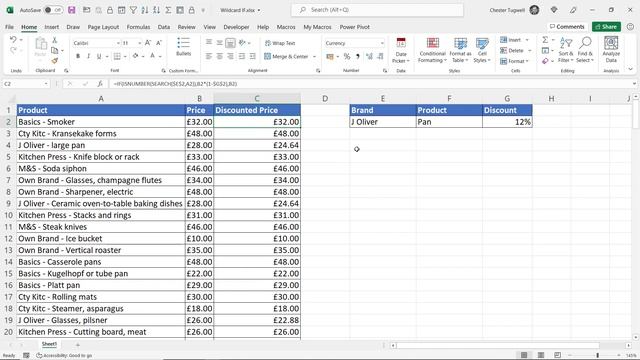Increase the font size

point(148,43)
